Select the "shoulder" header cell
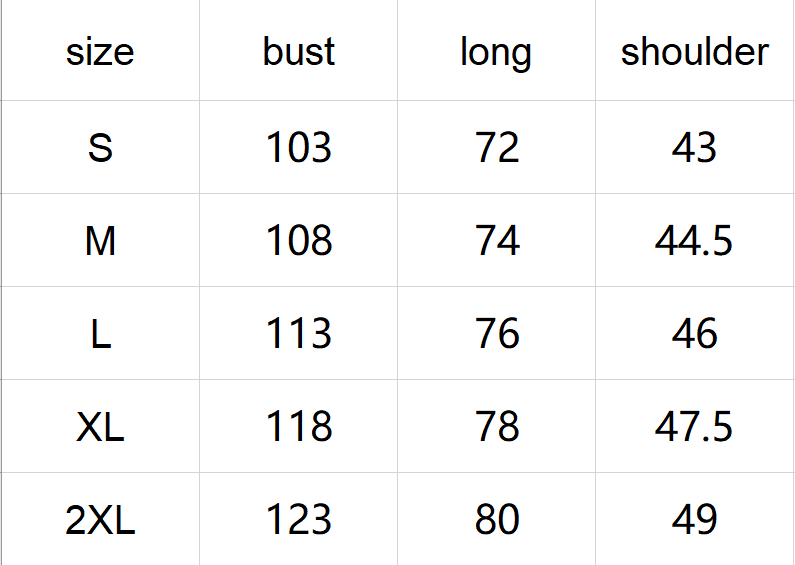Screen dimensions: 795x565 click(694, 52)
